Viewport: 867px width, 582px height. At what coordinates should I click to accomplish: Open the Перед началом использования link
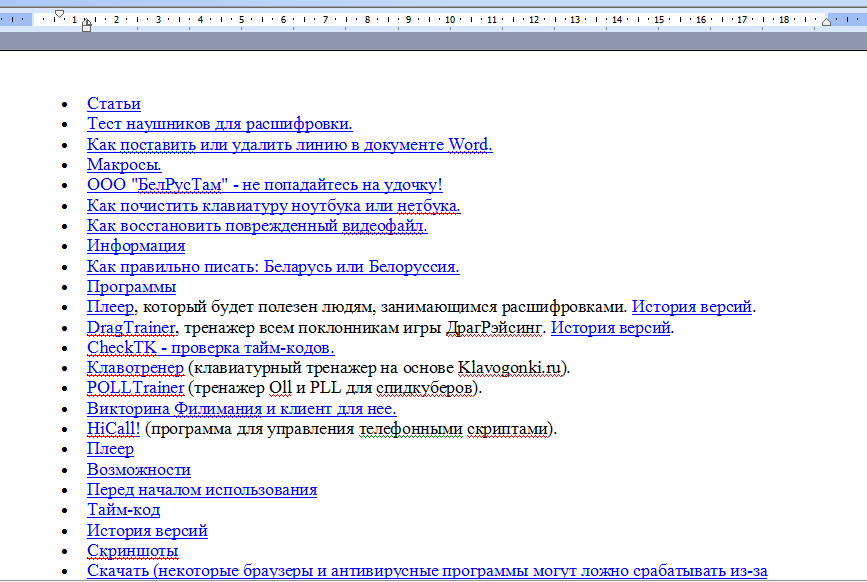coord(201,490)
